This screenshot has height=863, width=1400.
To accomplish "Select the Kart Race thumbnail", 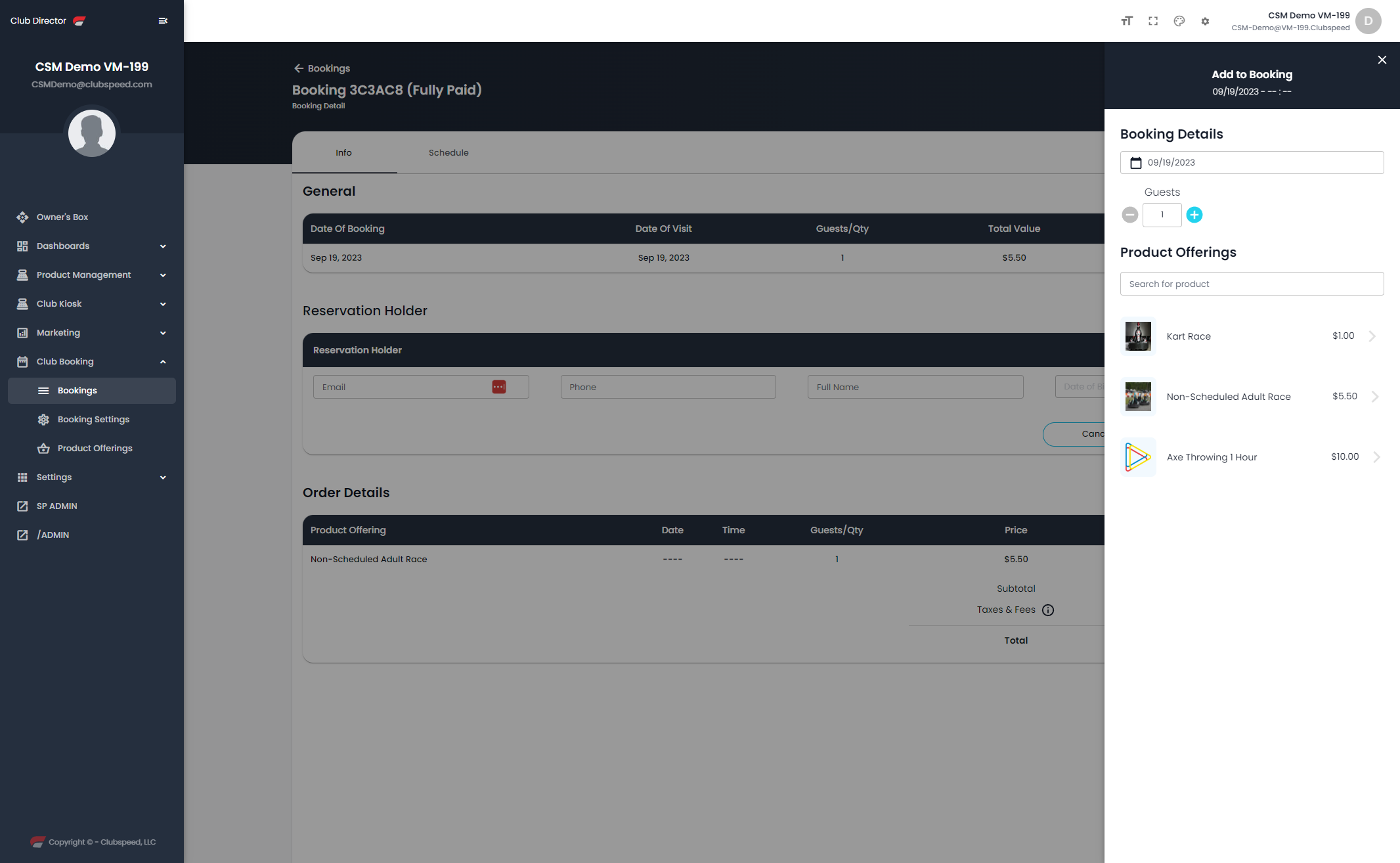I will (x=1138, y=336).
